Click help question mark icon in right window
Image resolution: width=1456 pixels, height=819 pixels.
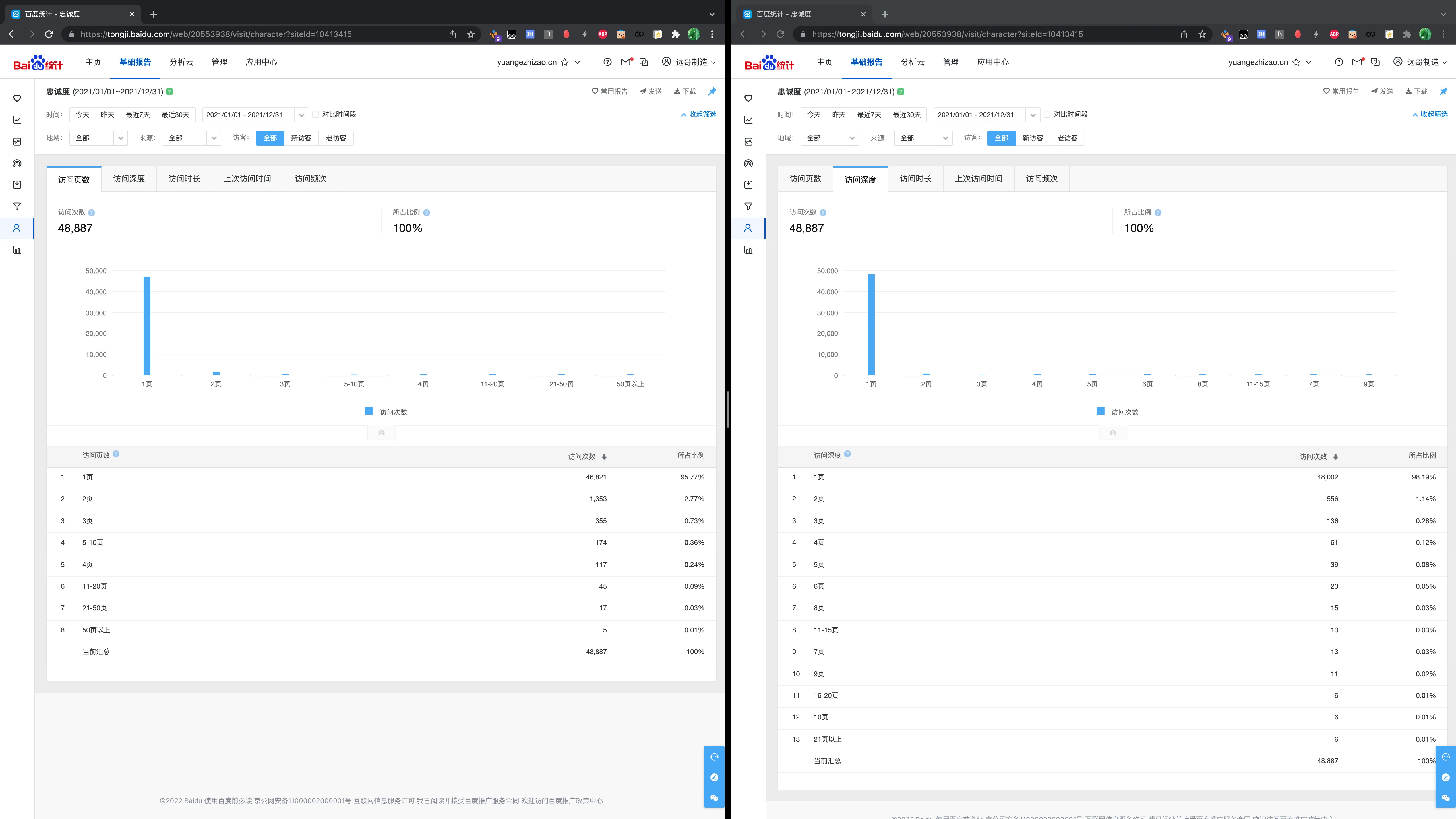coord(1339,62)
